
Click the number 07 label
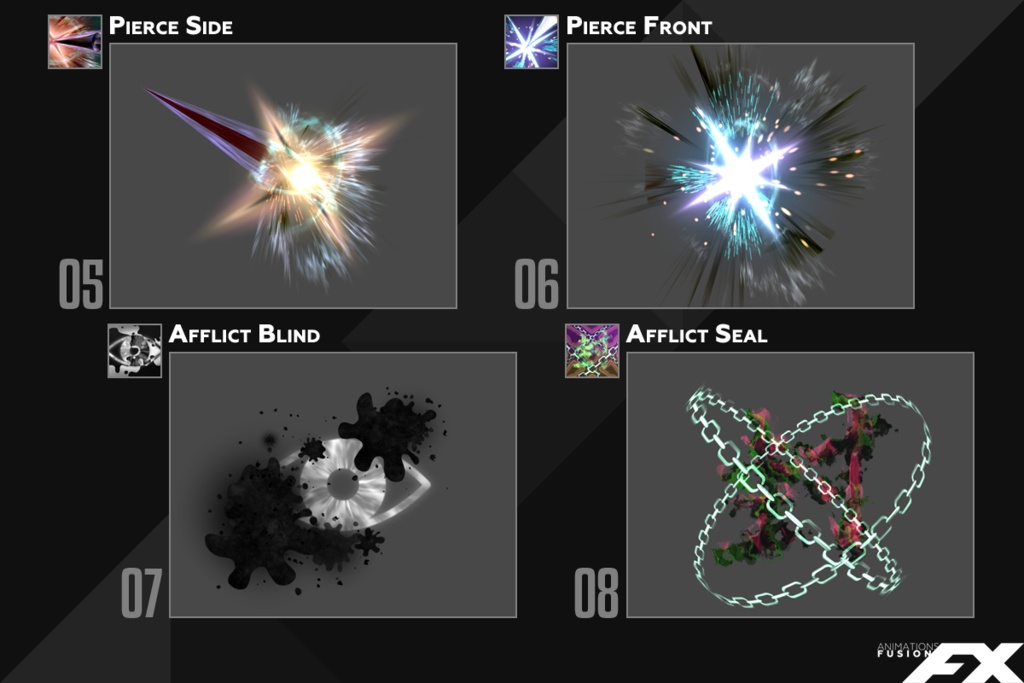point(141,593)
